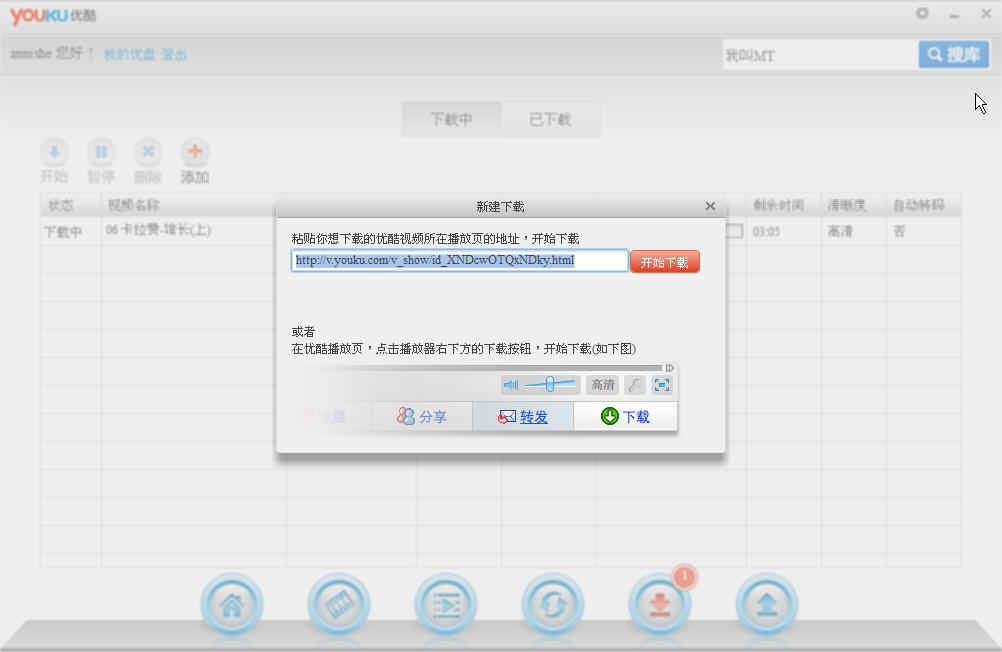
Task: Select the video row 06 卡拉赞-馆长(上)
Action: pos(158,230)
